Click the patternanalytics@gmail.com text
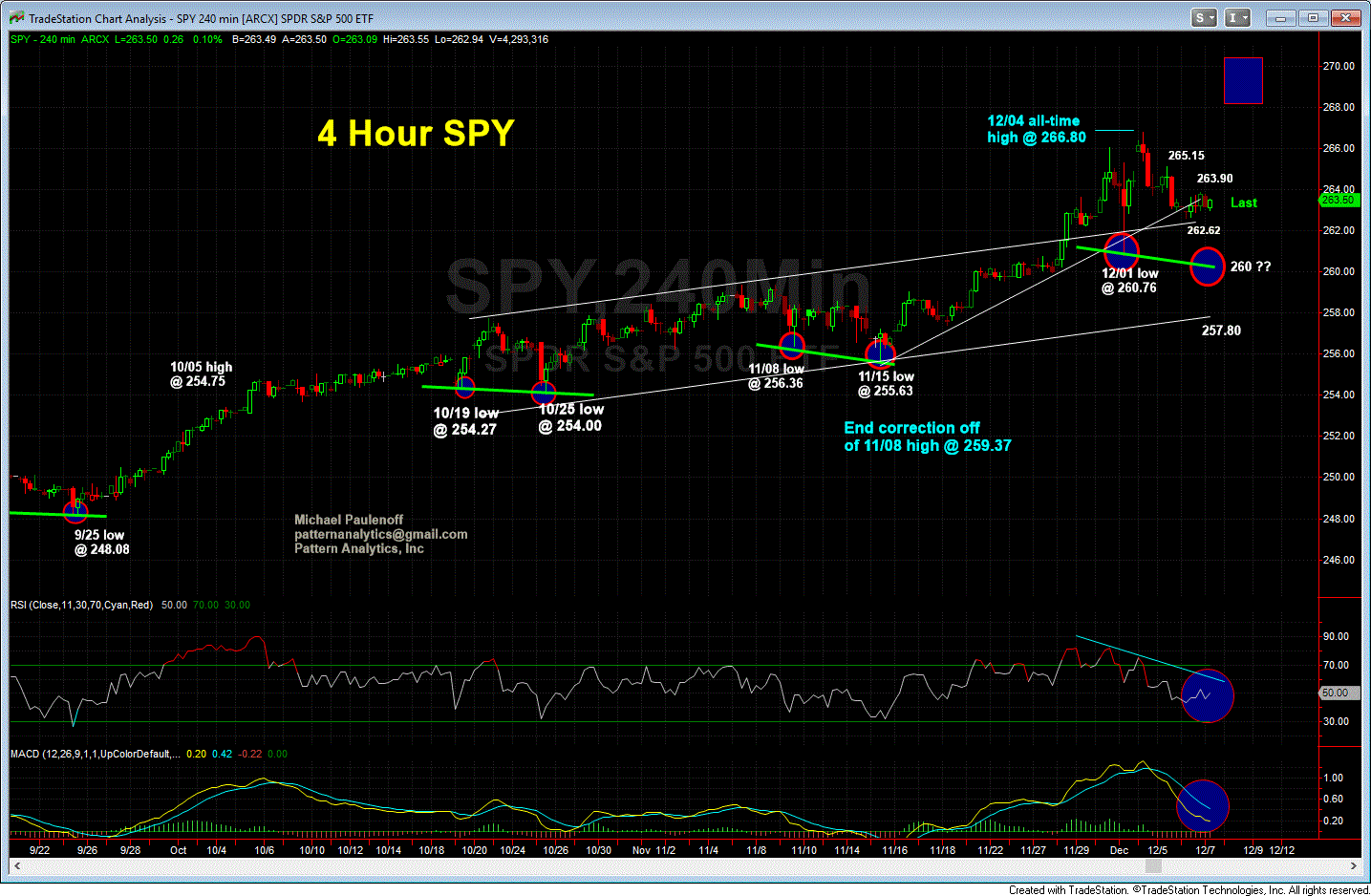This screenshot has width=1371, height=896. [x=381, y=534]
